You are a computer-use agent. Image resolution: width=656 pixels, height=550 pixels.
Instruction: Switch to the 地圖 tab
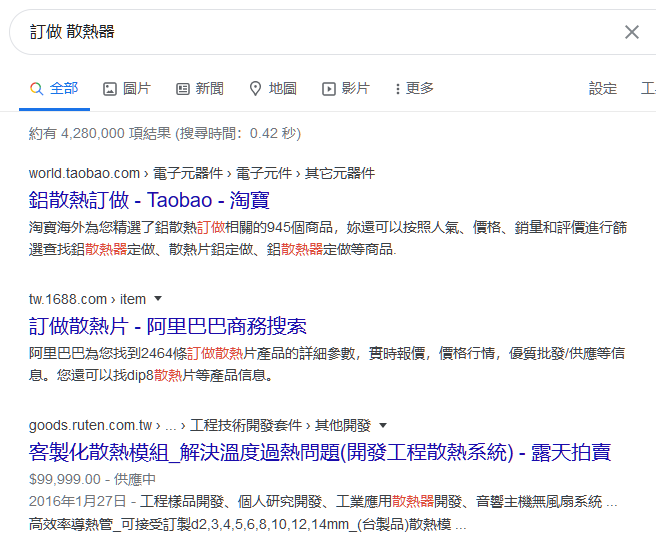[273, 89]
